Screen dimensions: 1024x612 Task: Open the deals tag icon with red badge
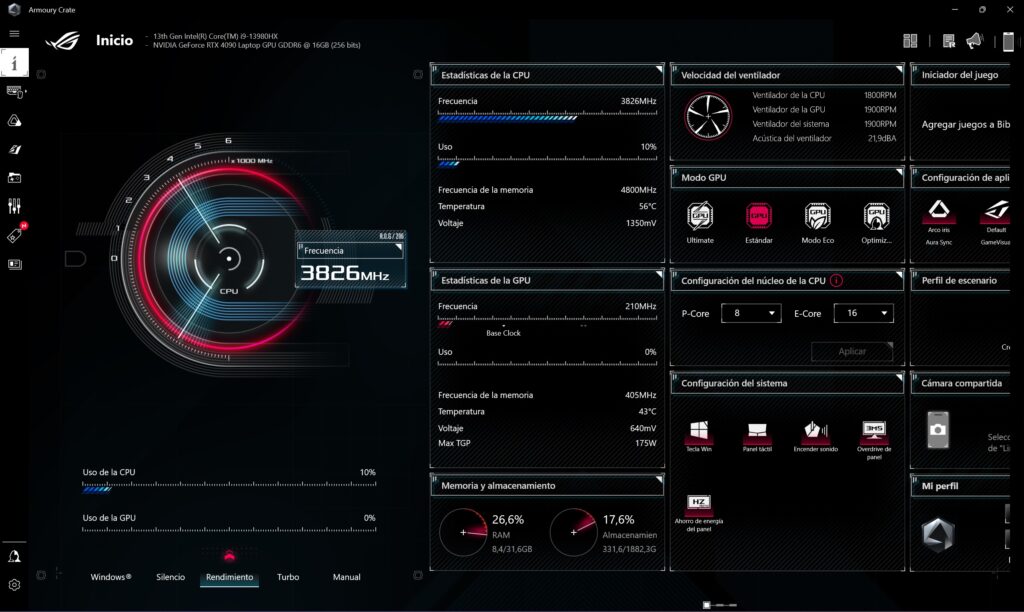pos(15,235)
